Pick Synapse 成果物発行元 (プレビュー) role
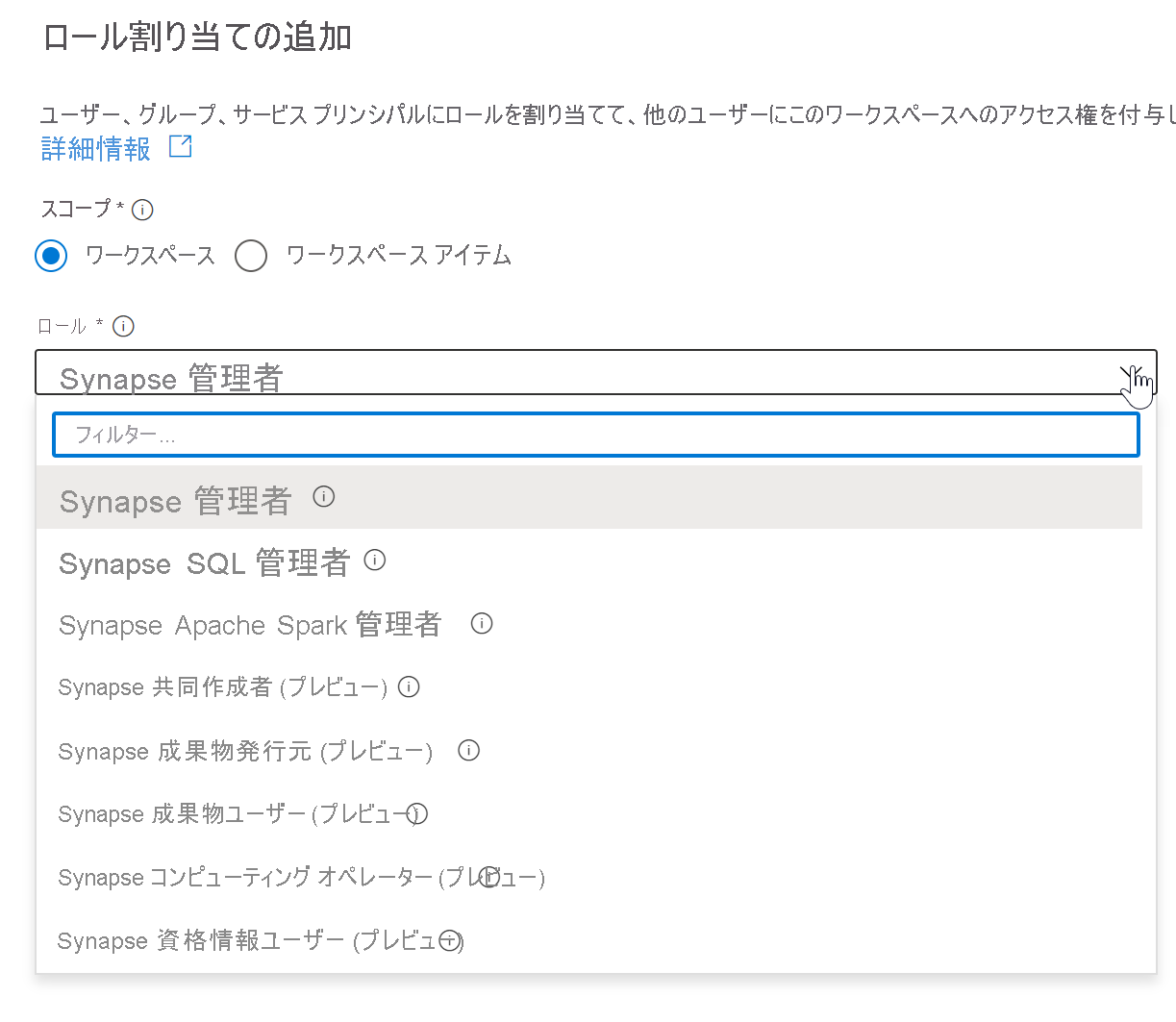 [x=245, y=752]
